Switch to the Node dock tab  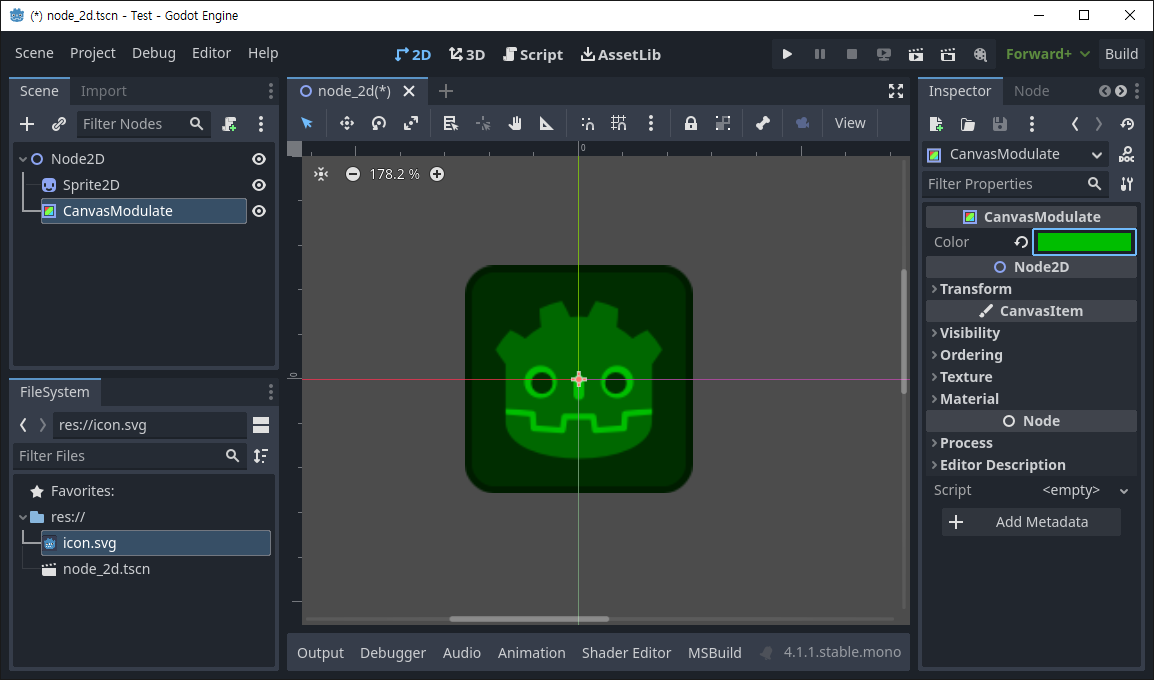coord(1031,91)
